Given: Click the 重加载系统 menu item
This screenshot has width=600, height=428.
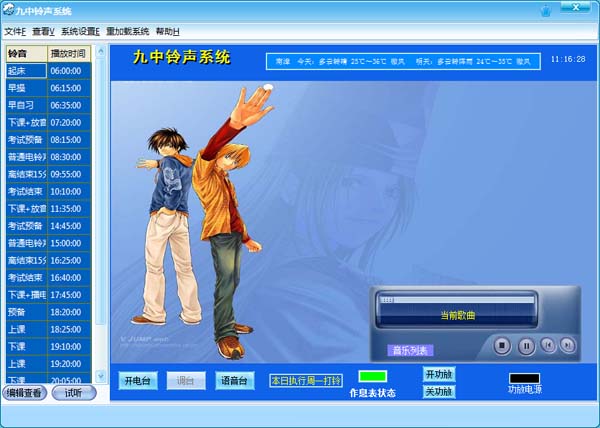Looking at the screenshot, I should (x=127, y=32).
